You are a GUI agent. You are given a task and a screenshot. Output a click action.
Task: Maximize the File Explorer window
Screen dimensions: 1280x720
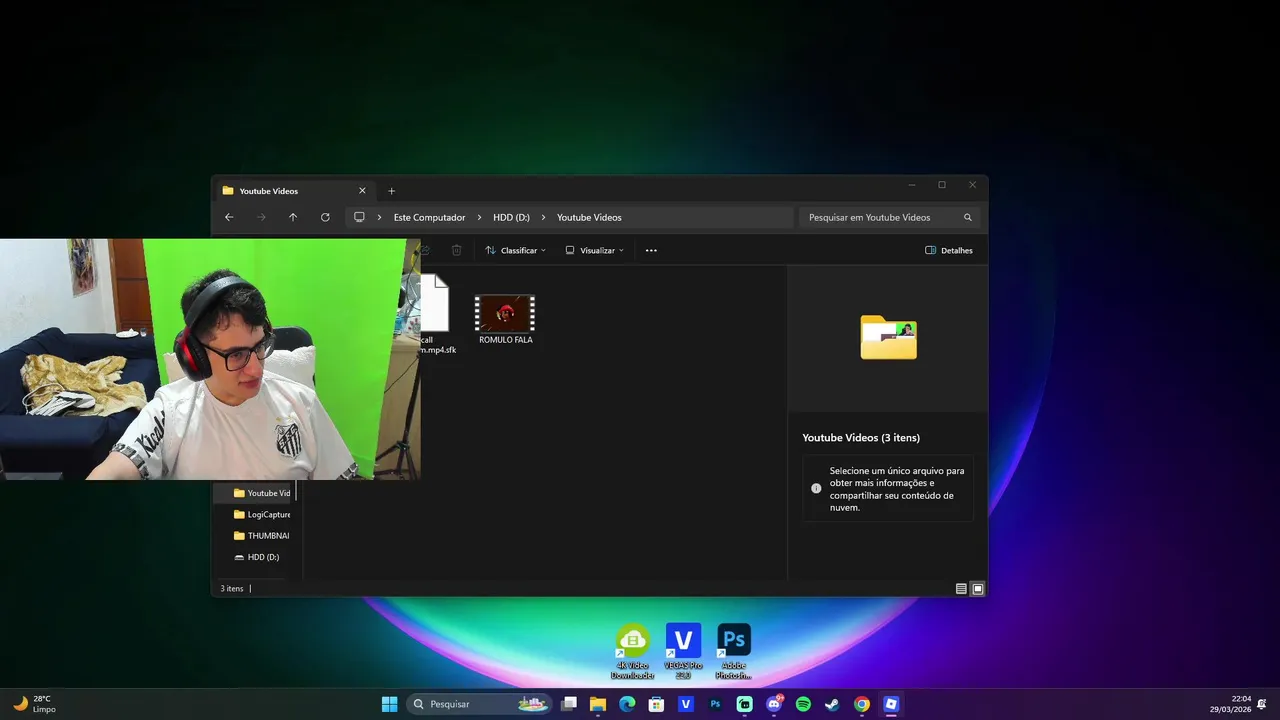tap(942, 185)
